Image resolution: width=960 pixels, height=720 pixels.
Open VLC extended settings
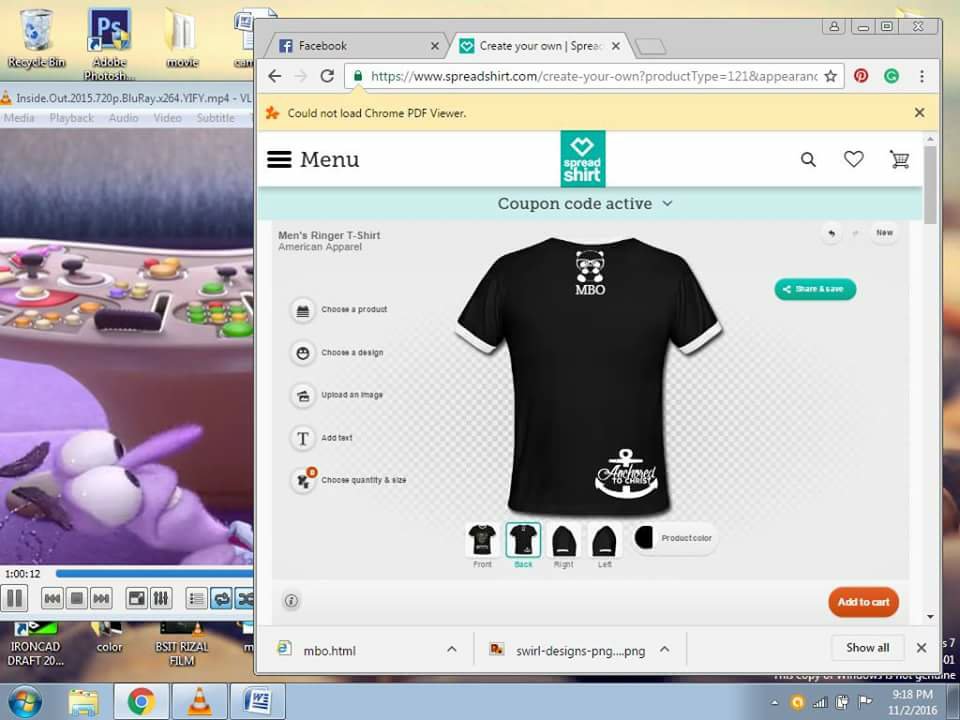[x=161, y=598]
